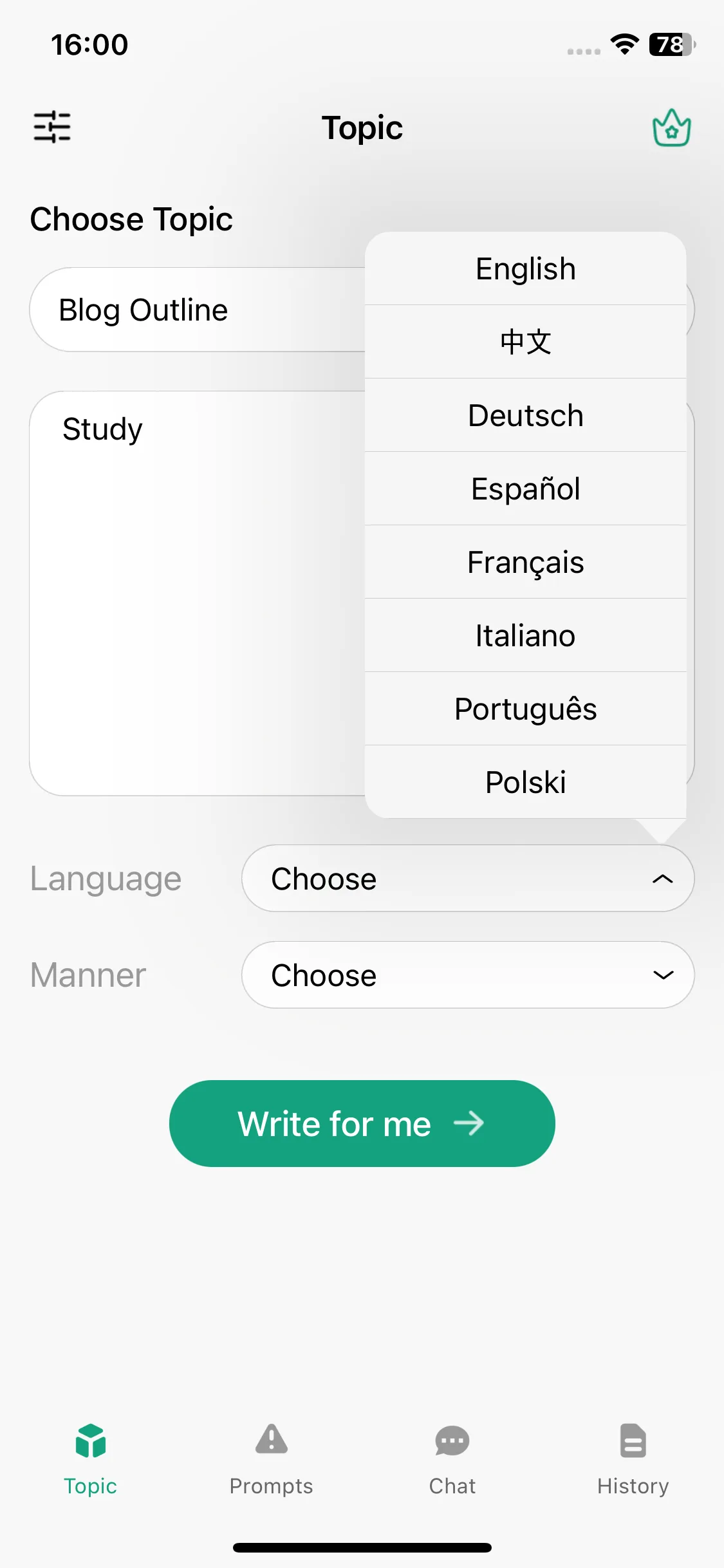
Task: Open the History document icon
Action: [633, 1440]
